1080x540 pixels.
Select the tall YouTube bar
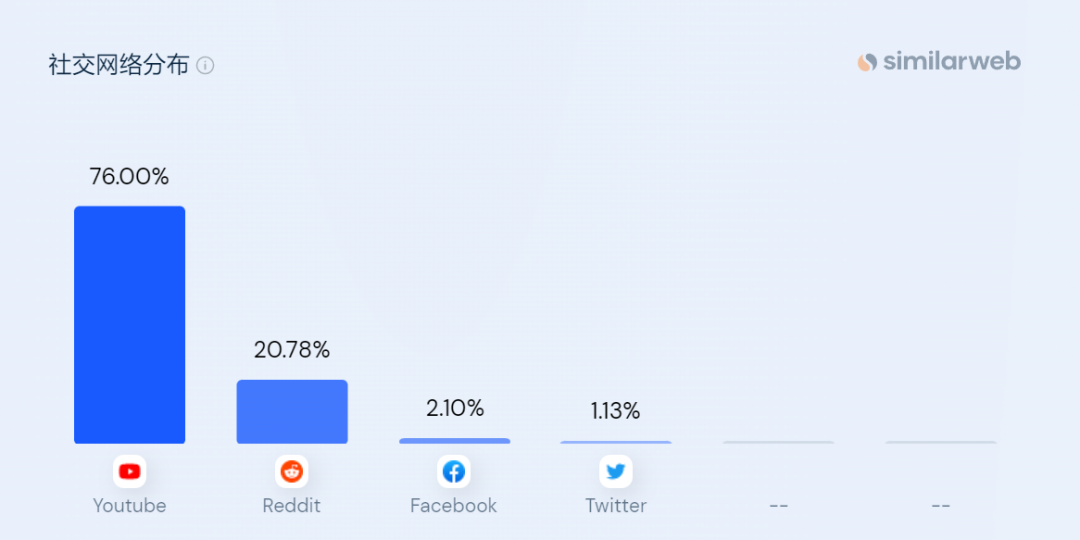129,325
